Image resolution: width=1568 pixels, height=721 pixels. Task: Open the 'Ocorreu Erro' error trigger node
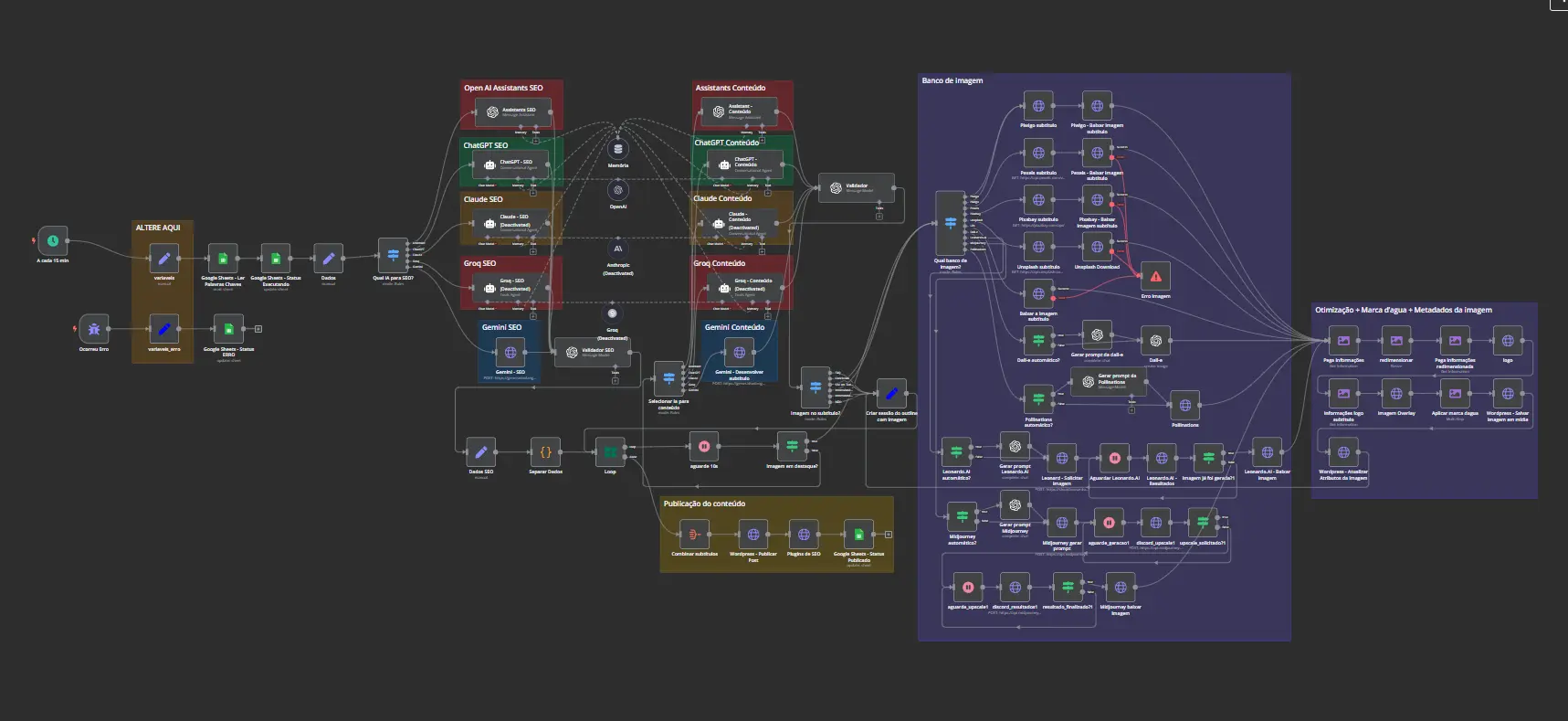[x=94, y=329]
